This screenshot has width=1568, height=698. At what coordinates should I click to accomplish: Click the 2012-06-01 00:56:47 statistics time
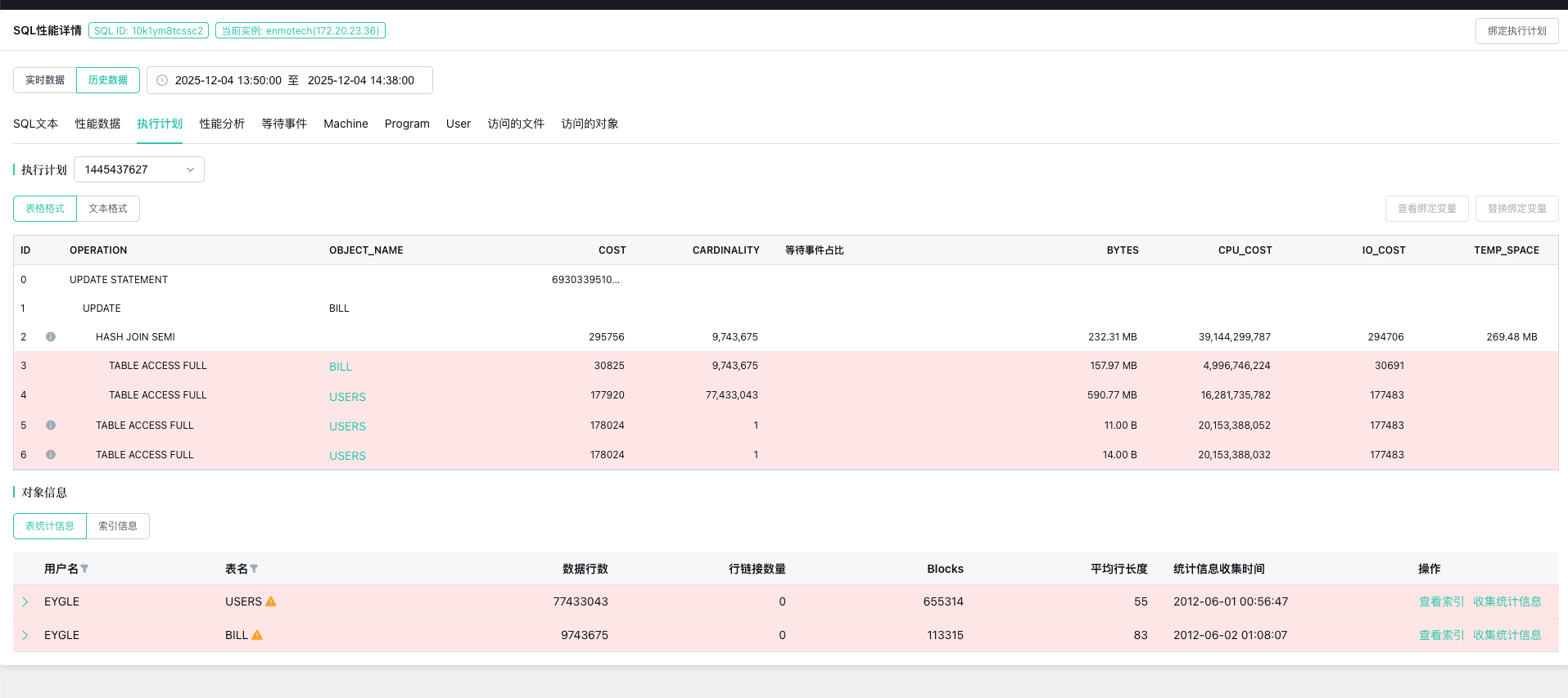click(1231, 601)
